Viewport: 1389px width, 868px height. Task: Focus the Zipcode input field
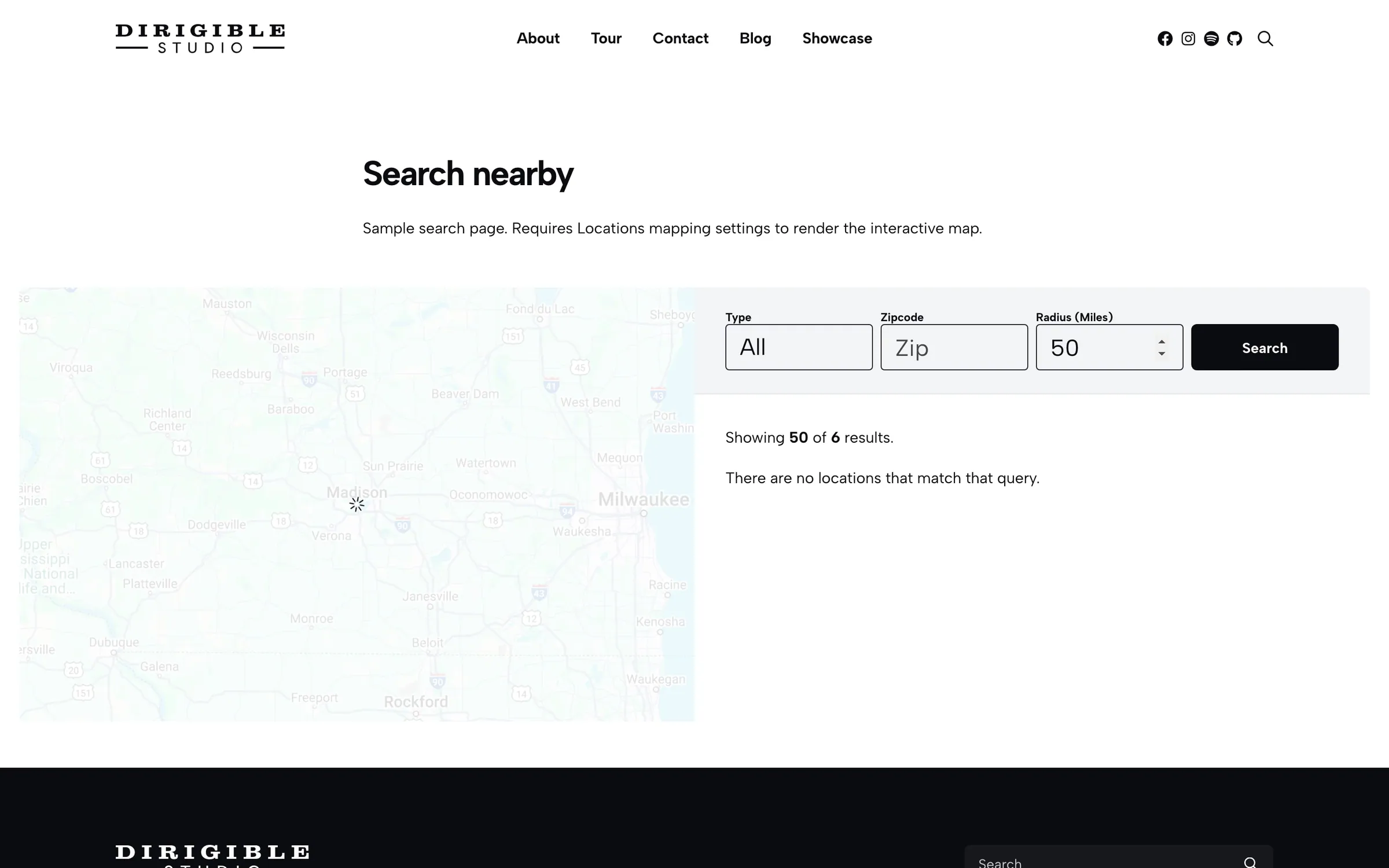point(954,347)
